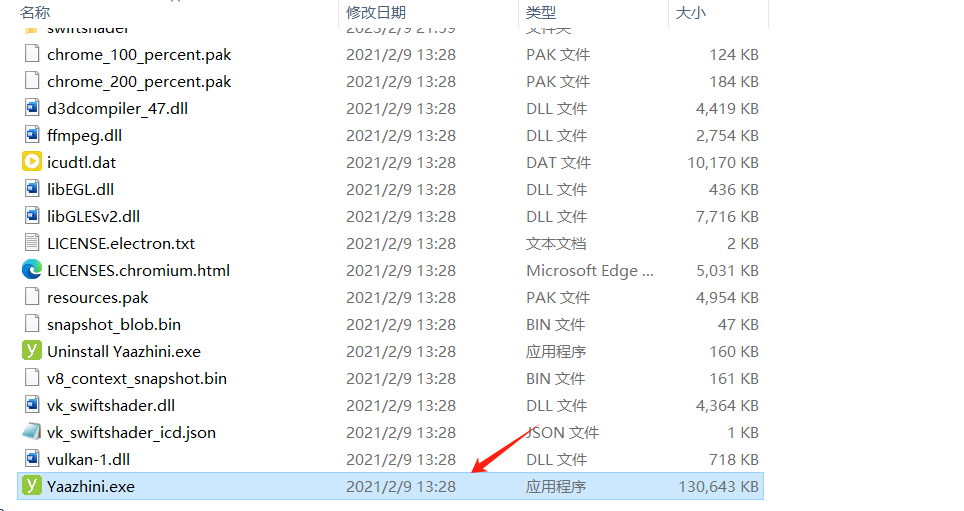This screenshot has width=964, height=511.
Task: Click the chrome_100_percent.pak file icon
Action: click(x=32, y=54)
